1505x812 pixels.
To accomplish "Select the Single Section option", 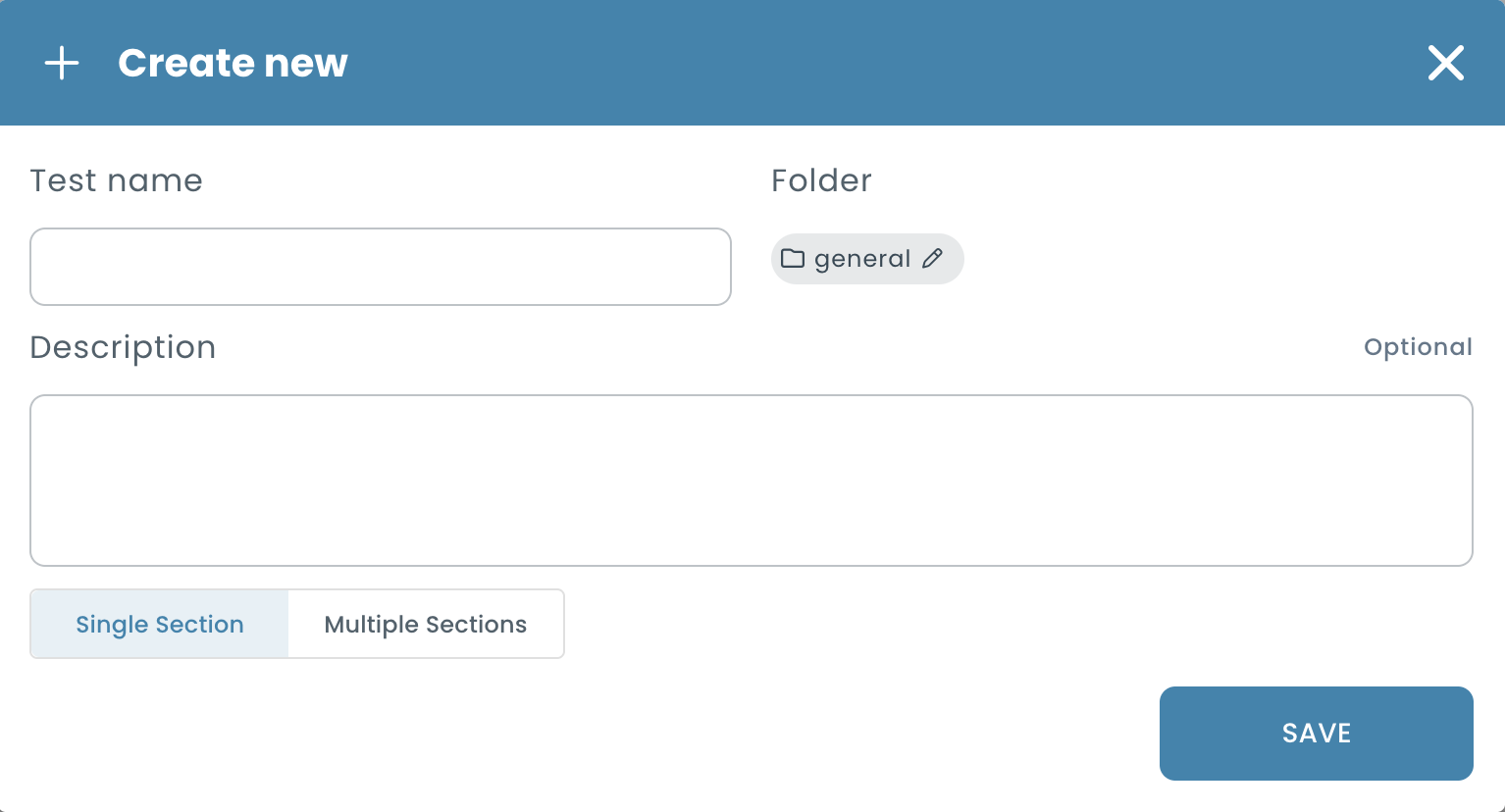I will point(160,624).
